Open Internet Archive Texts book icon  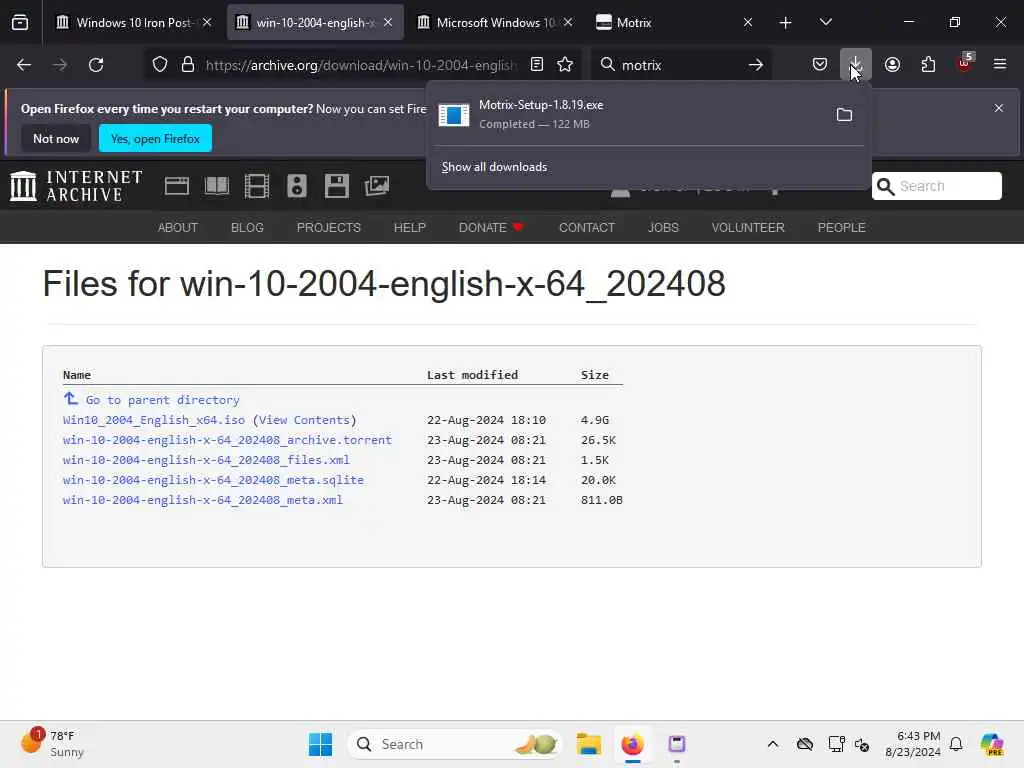(217, 186)
